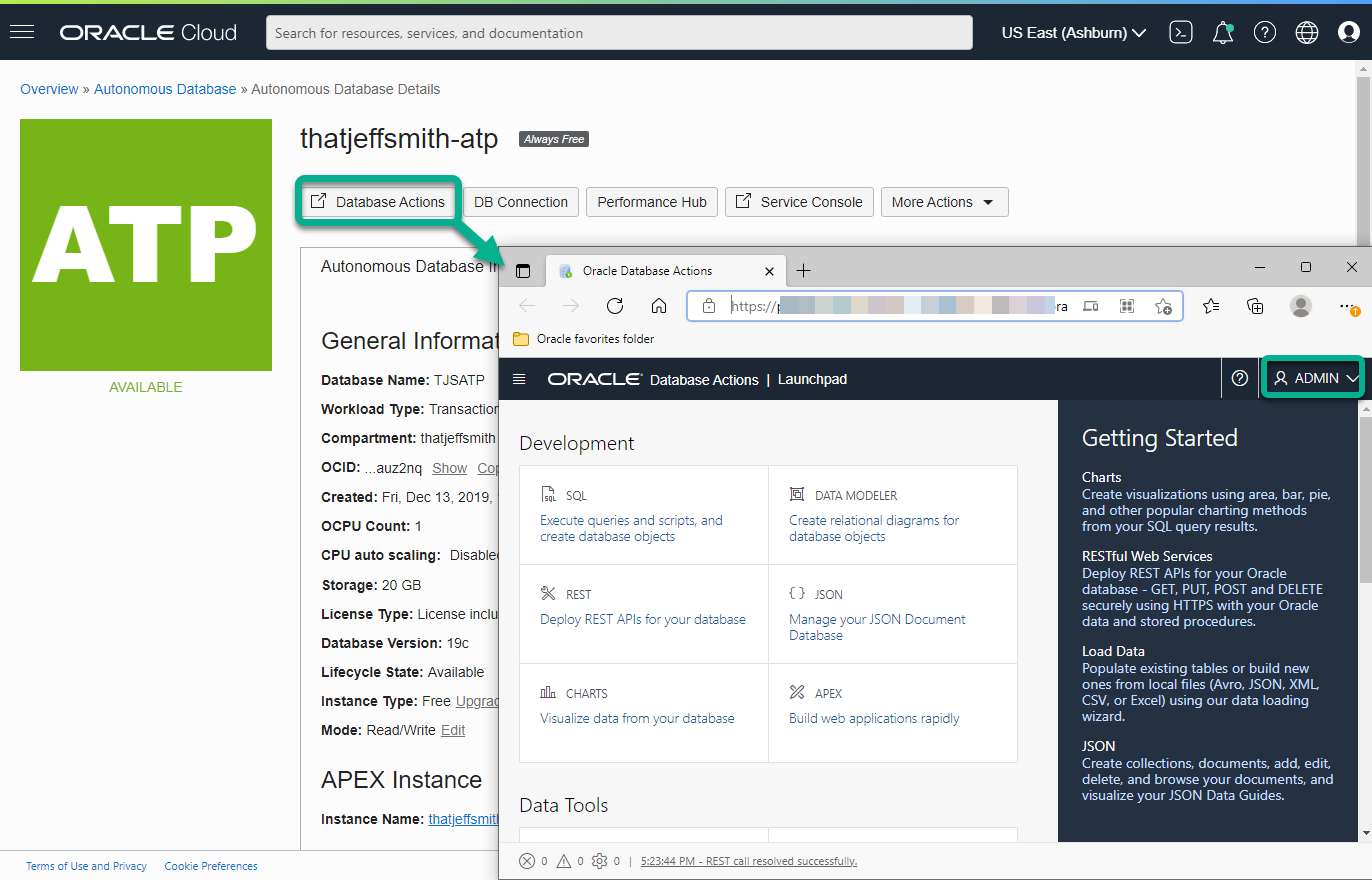Open the language globe icon
This screenshot has height=880, width=1372.
(1307, 33)
